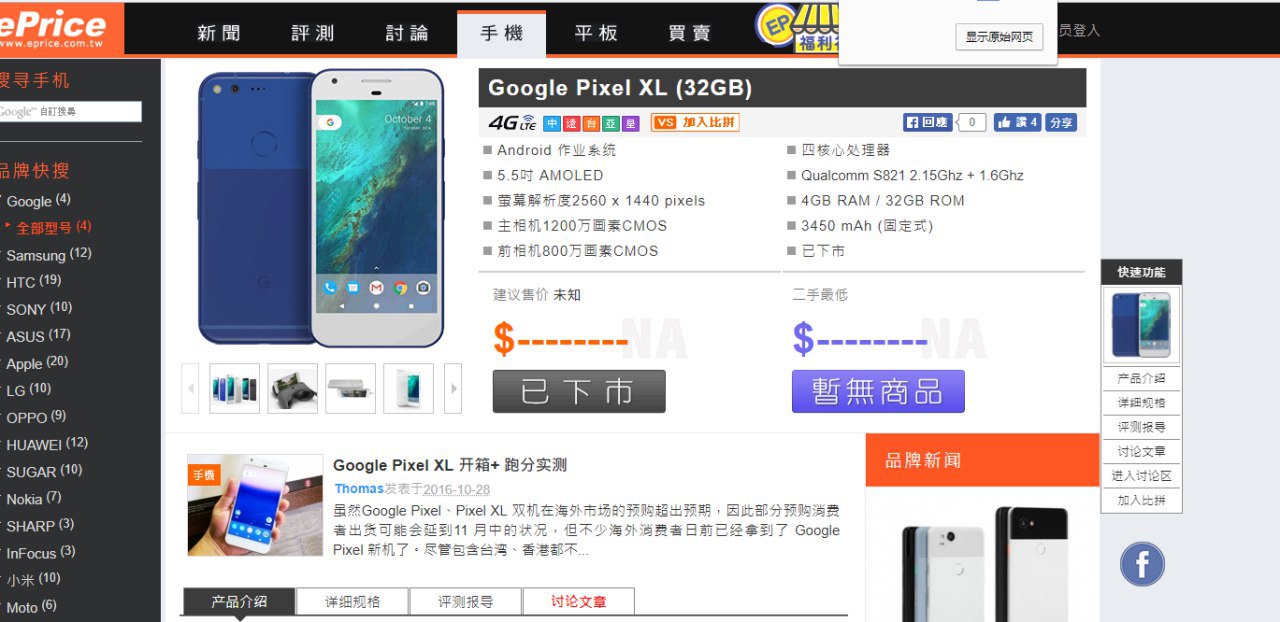Open the 新聞 navigation menu
The width and height of the screenshot is (1280, 622).
pyautogui.click(x=219, y=33)
